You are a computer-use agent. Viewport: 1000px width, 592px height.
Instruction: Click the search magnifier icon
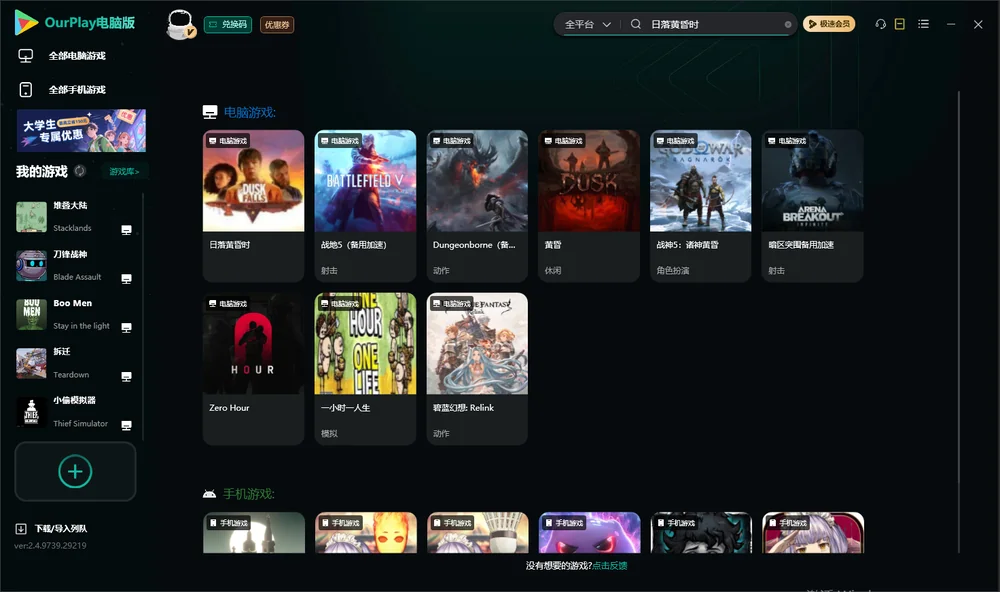tap(636, 24)
